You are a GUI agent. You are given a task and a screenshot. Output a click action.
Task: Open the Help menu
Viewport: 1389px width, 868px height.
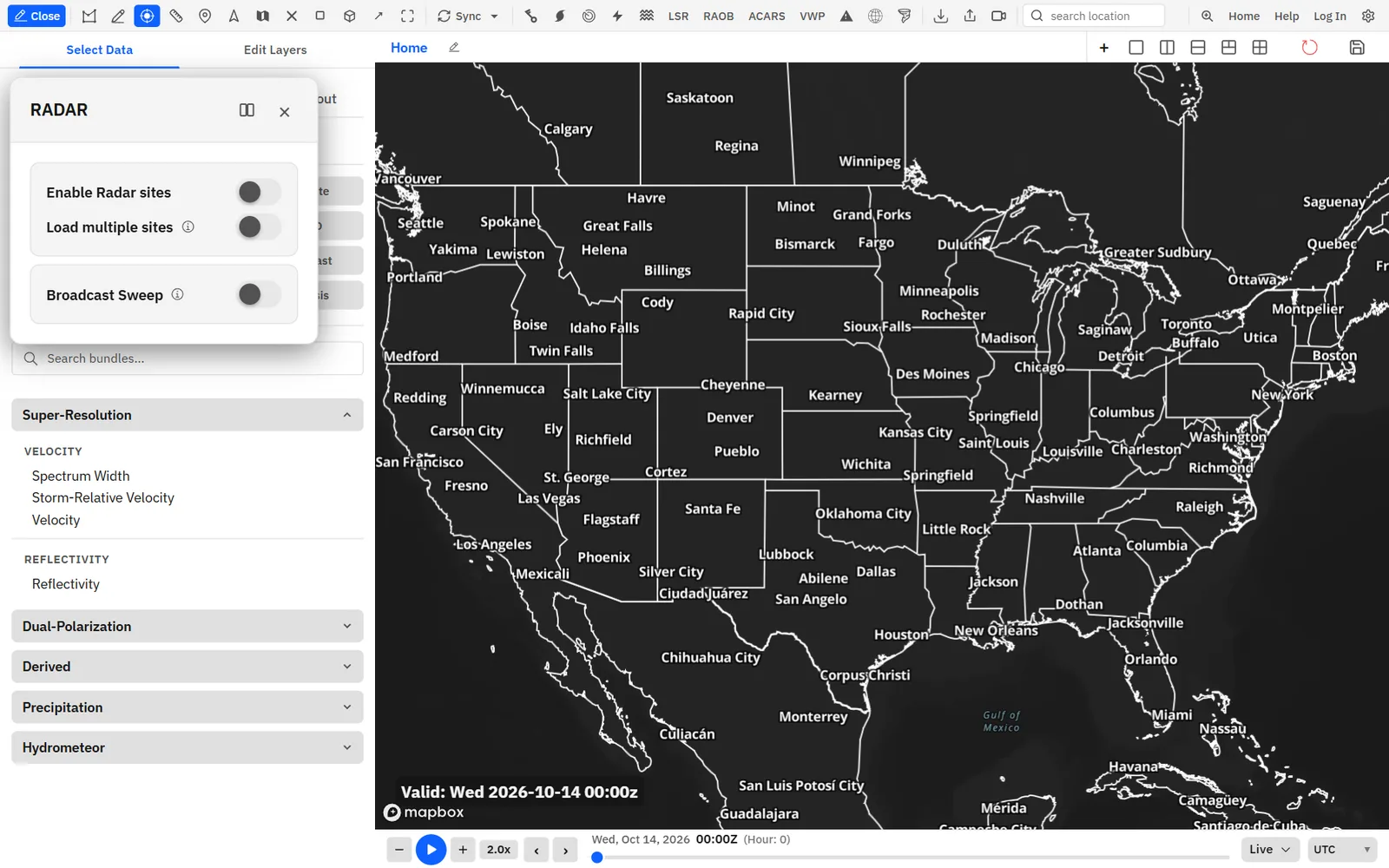[1287, 16]
